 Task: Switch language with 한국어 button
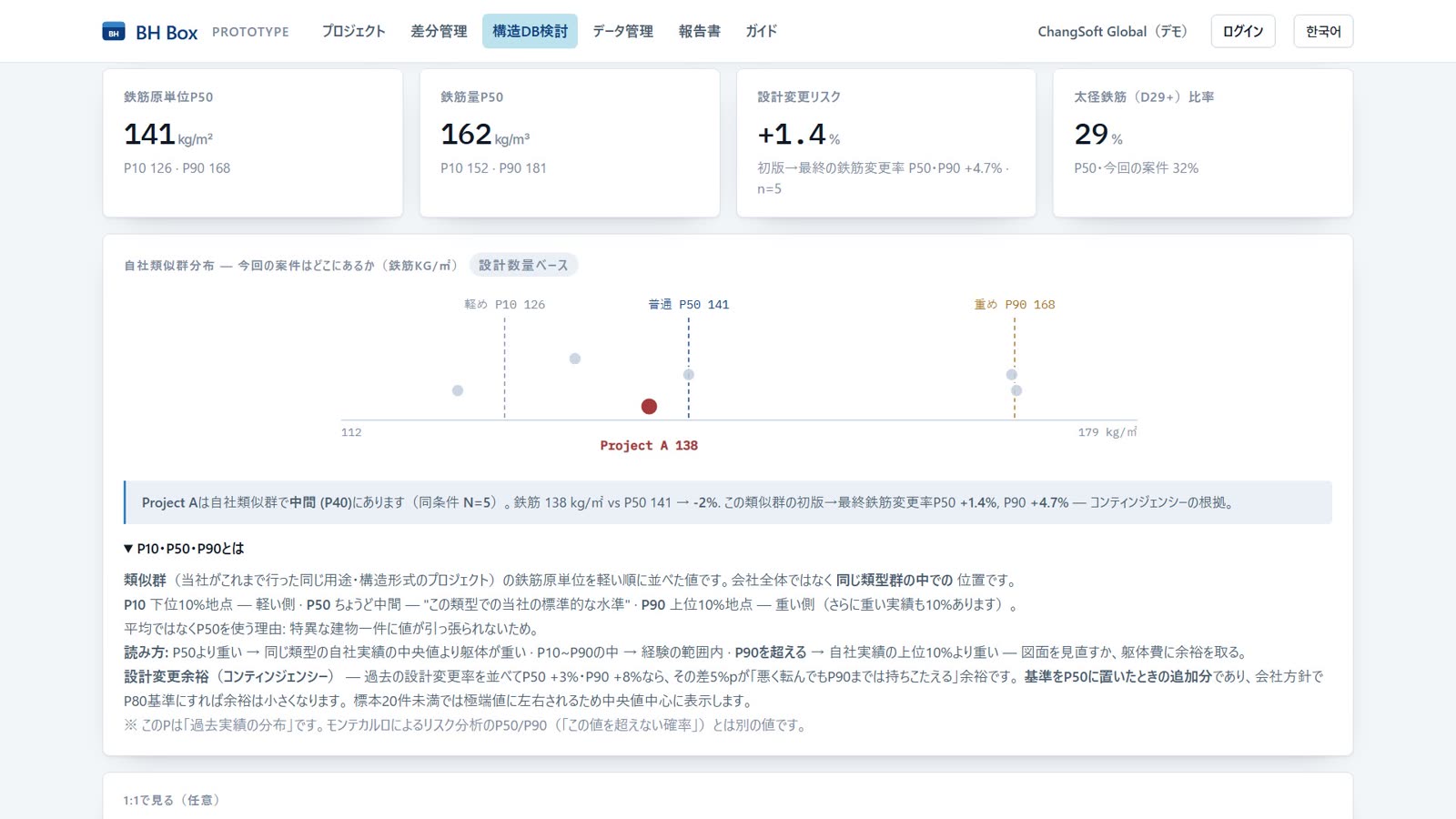click(1323, 31)
